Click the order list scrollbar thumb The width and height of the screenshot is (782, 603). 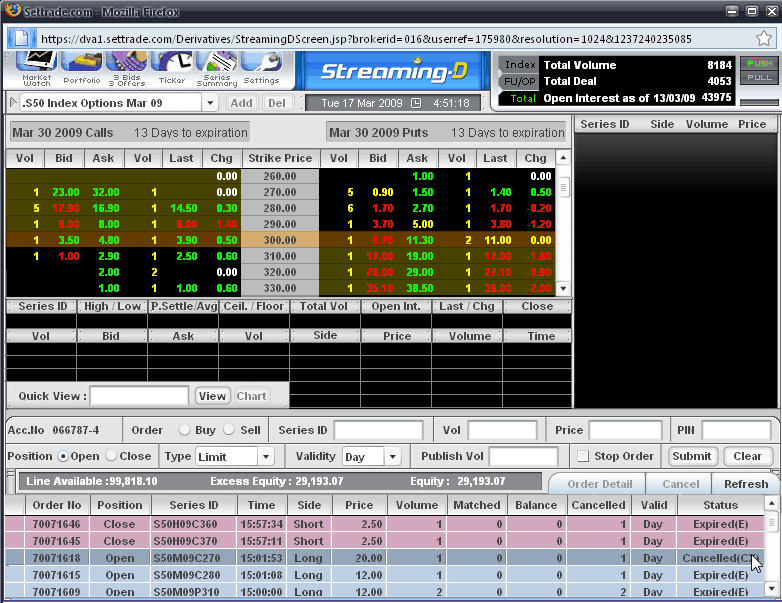pos(771,522)
